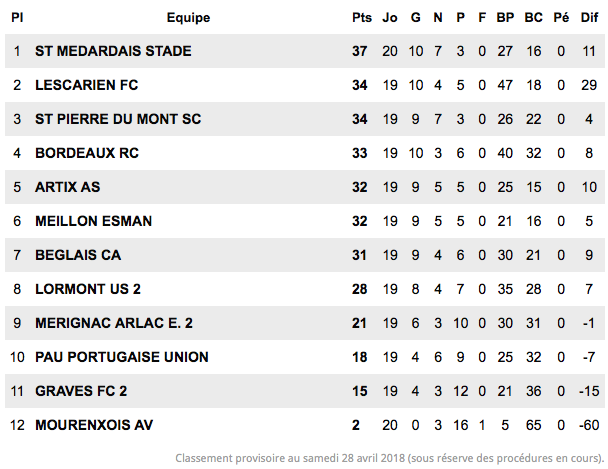Click the Pts column header
The width and height of the screenshot is (608, 469).
point(362,18)
